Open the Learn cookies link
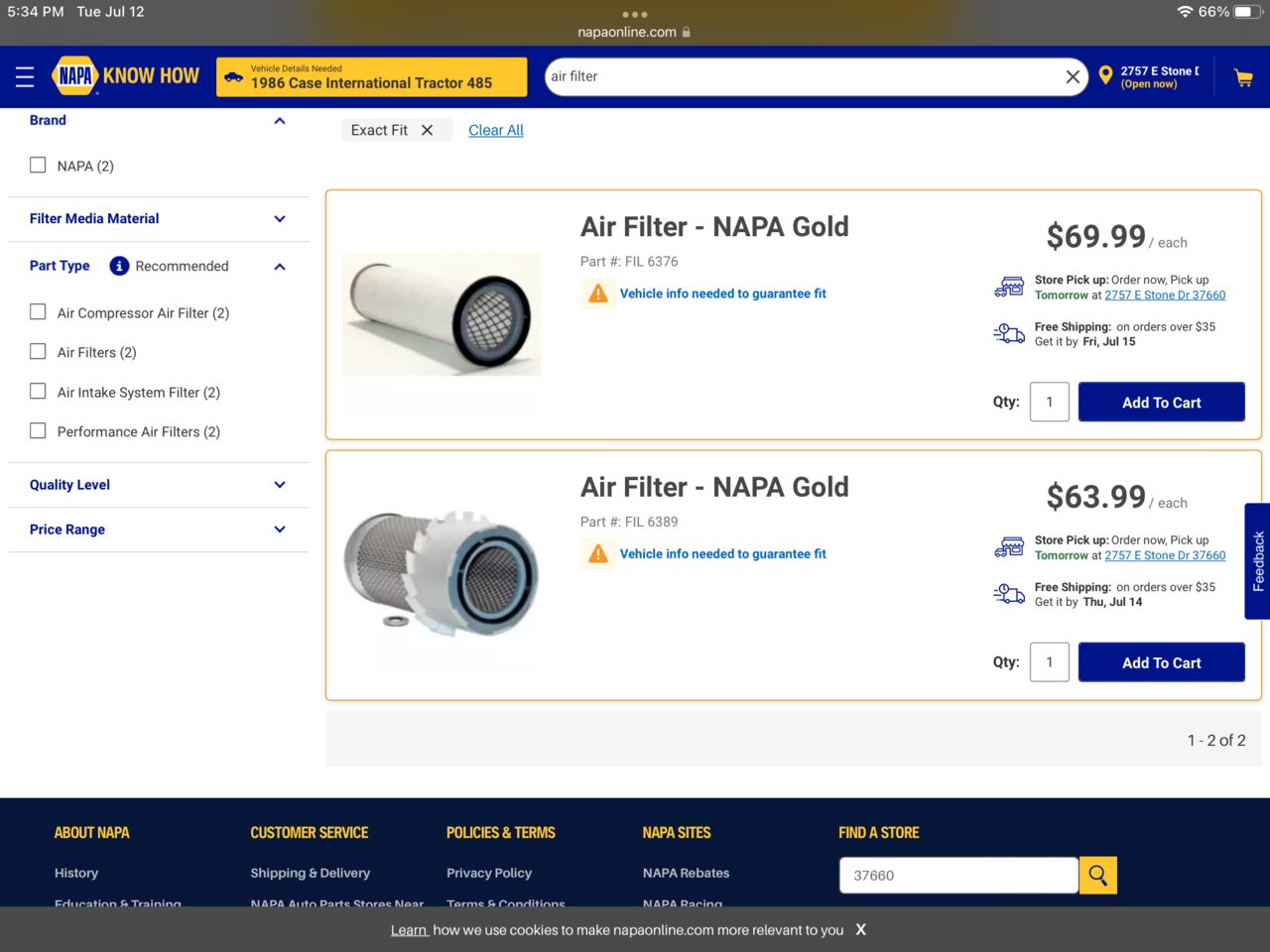Screen dimensions: 1270x952 coord(408,930)
